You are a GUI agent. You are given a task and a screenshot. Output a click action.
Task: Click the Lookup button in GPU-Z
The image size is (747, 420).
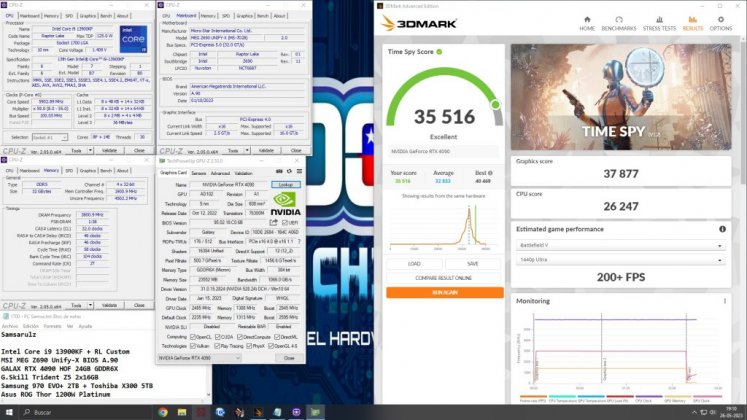point(286,184)
